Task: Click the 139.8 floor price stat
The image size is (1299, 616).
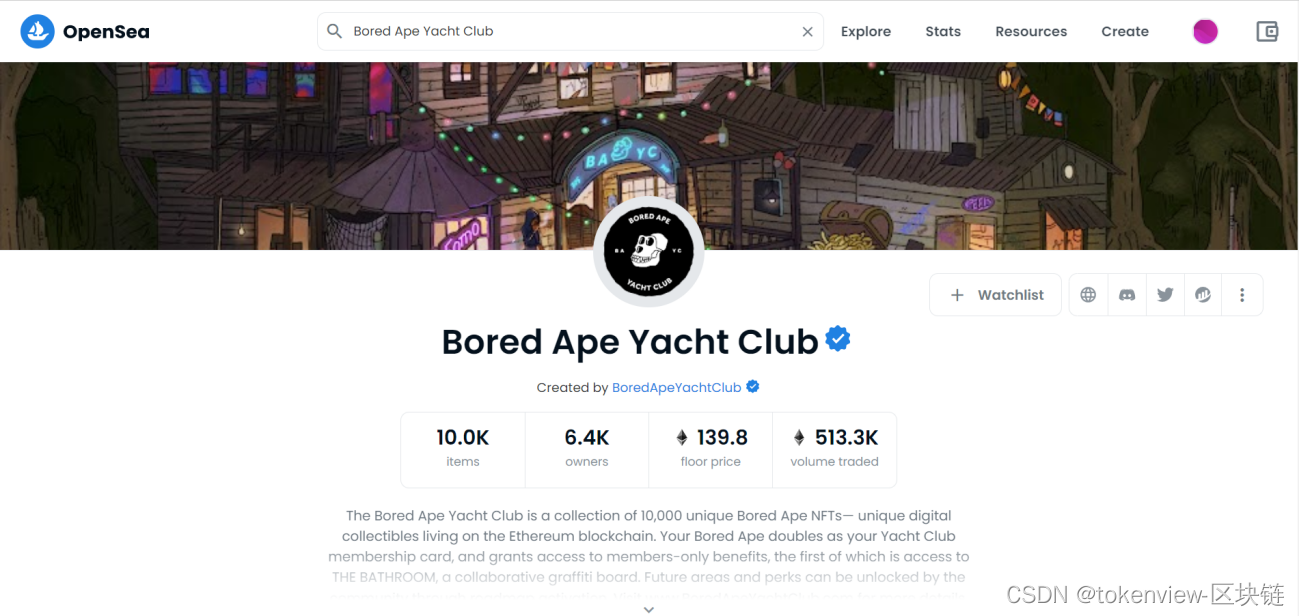Action: 711,448
